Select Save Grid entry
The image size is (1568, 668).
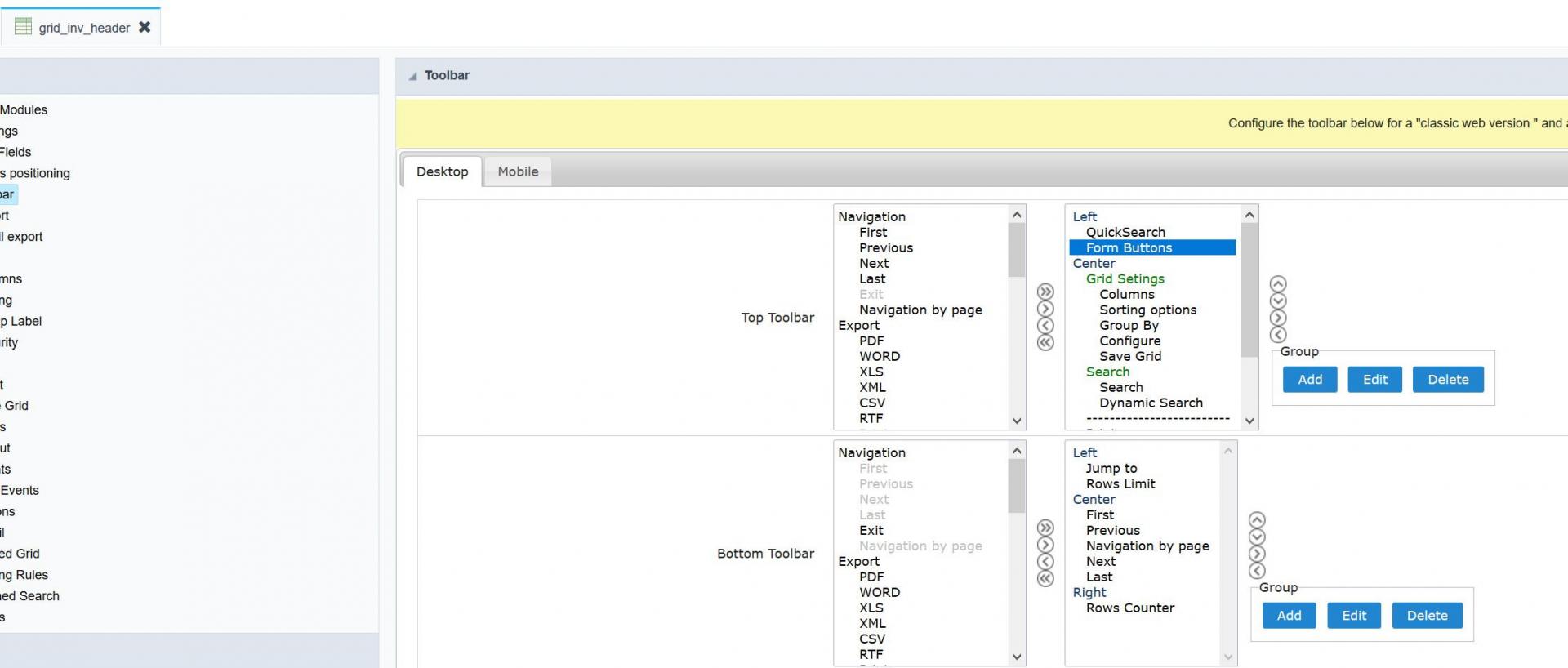click(1130, 356)
